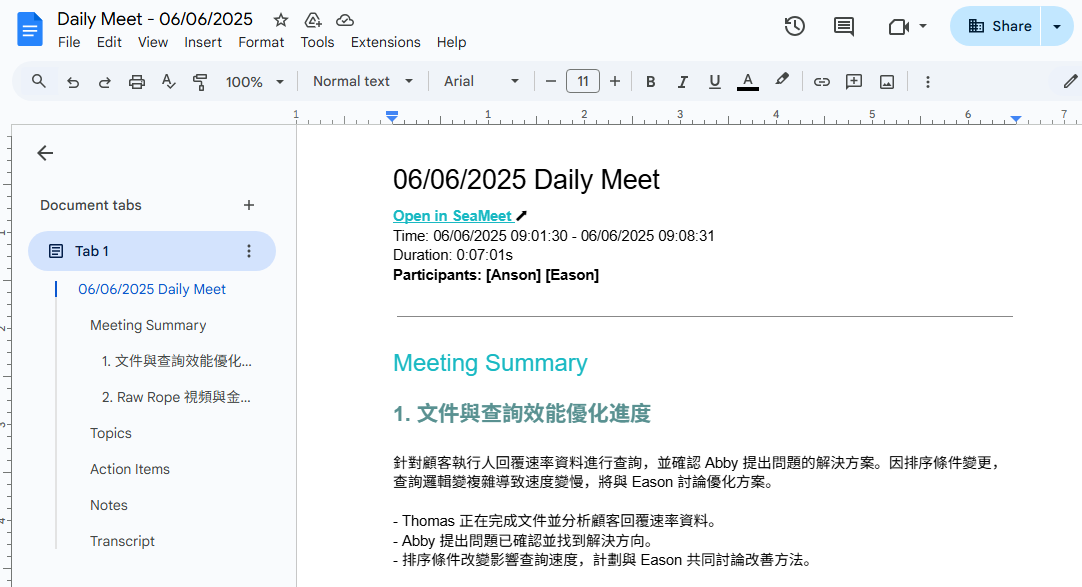Toggle underline formatting
Screen dimensions: 1082x587
(x=715, y=81)
